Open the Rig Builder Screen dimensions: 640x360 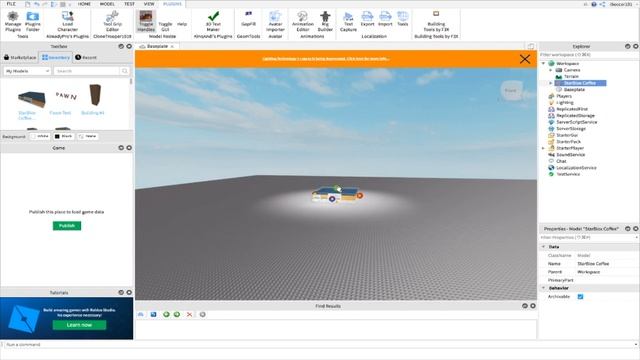(325, 22)
